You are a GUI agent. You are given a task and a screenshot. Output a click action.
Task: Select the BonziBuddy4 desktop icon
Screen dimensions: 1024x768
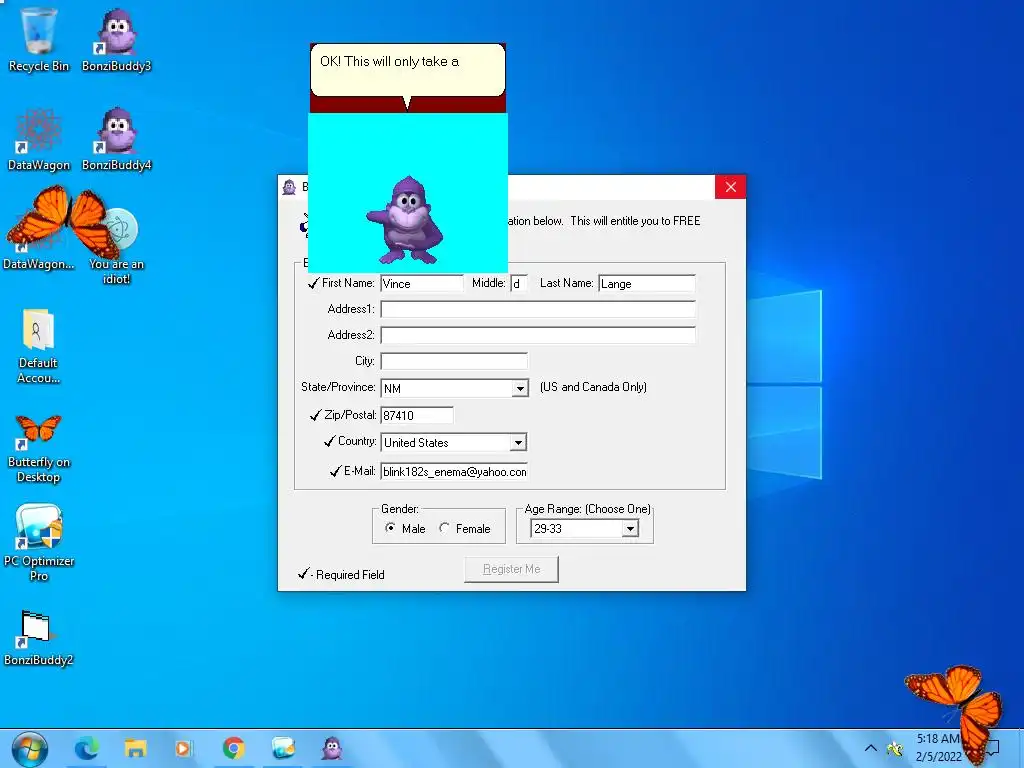click(116, 139)
